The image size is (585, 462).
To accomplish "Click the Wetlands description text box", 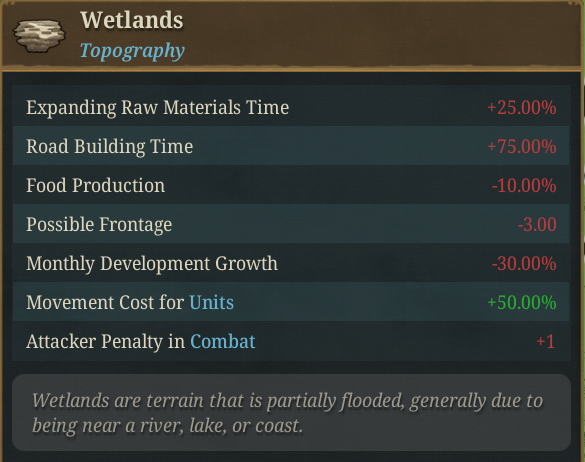I will tap(291, 412).
